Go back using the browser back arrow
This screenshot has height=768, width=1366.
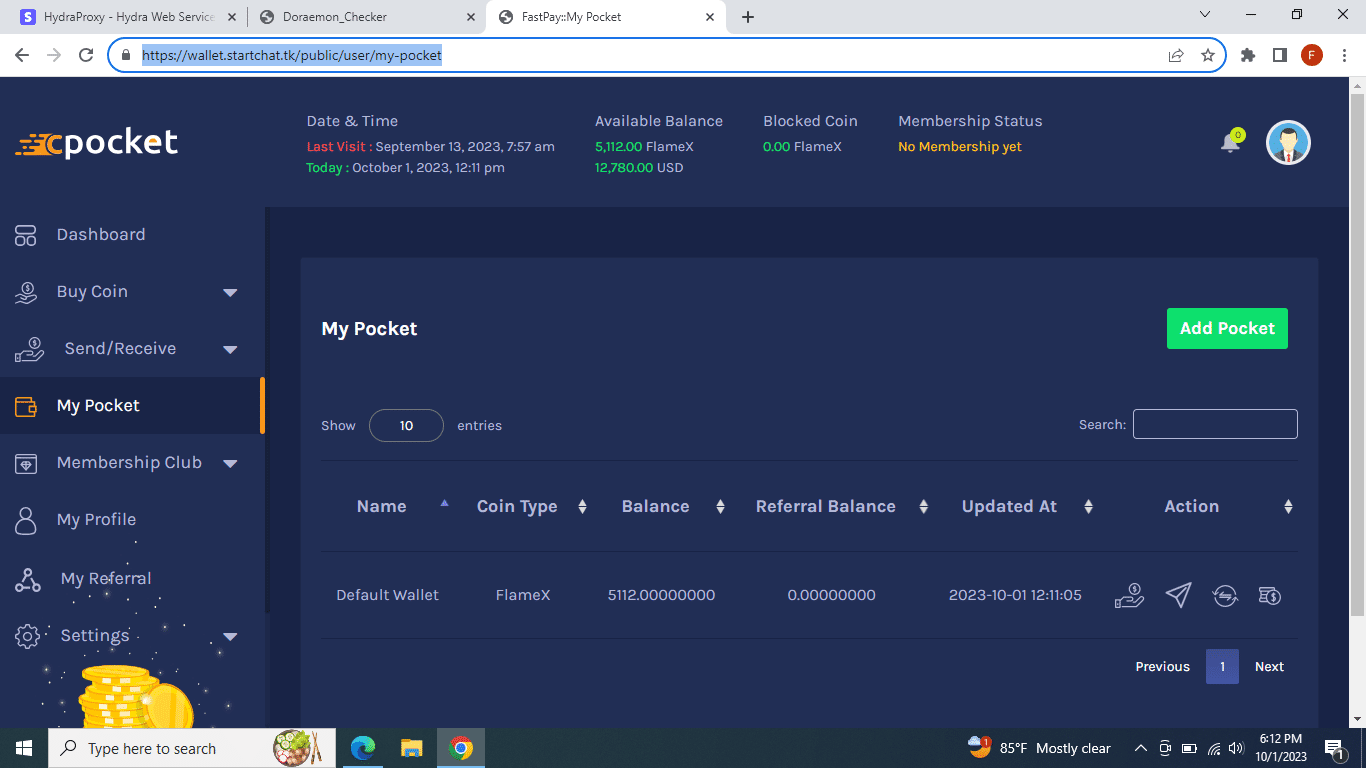pos(22,56)
